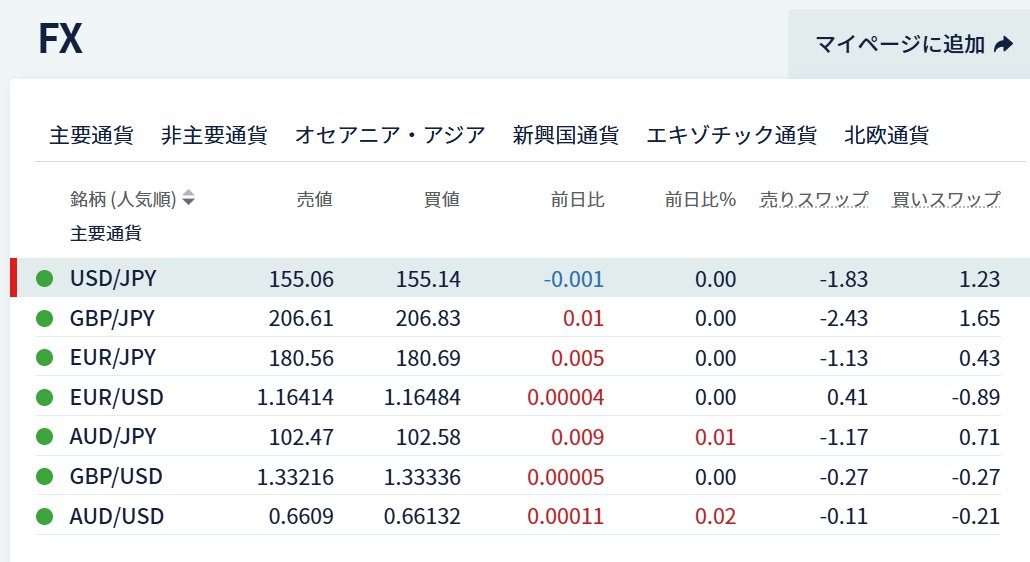The image size is (1030, 562).
Task: Click the red 0.01 percent in AUD/JPY row
Action: [x=715, y=437]
